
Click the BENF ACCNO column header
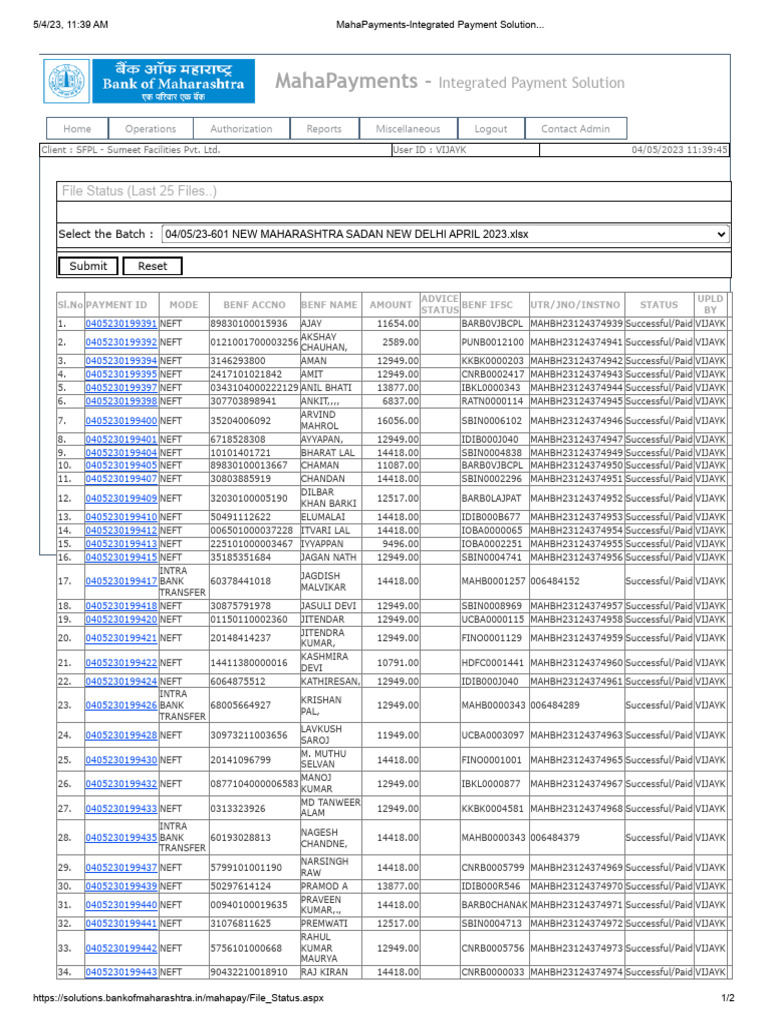(254, 305)
